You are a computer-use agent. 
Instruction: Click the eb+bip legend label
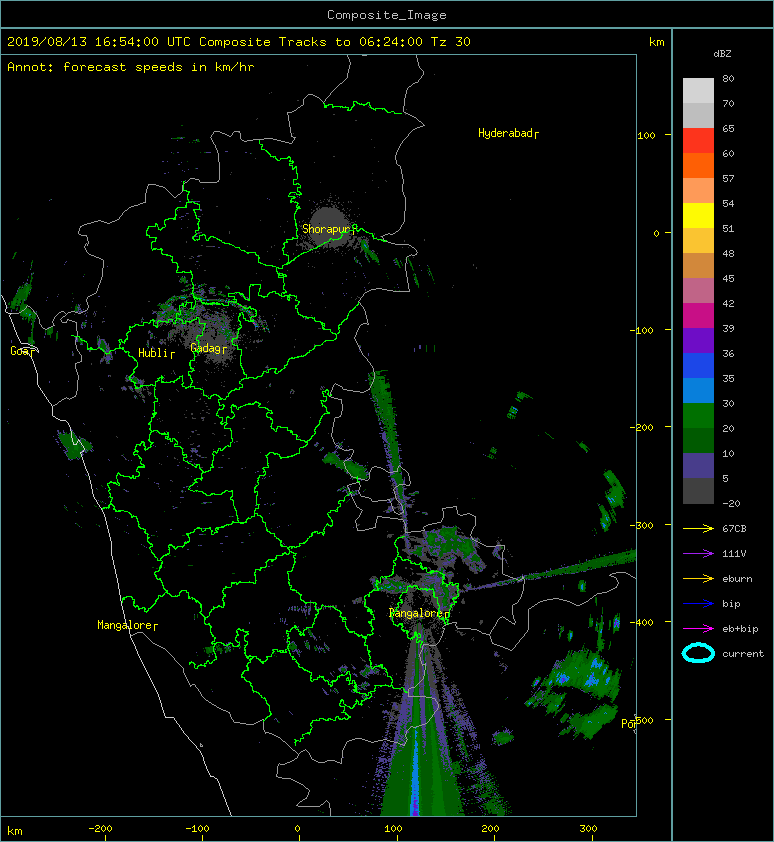click(x=740, y=629)
